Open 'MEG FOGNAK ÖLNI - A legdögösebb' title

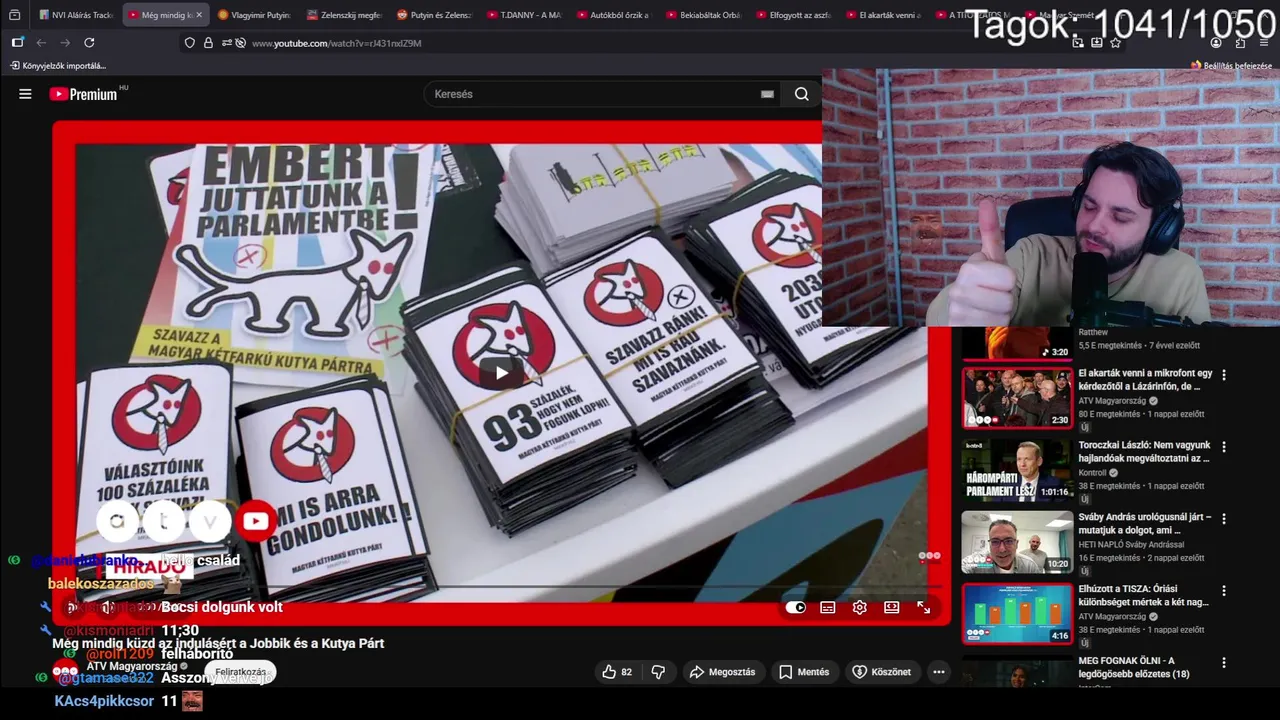(1134, 667)
